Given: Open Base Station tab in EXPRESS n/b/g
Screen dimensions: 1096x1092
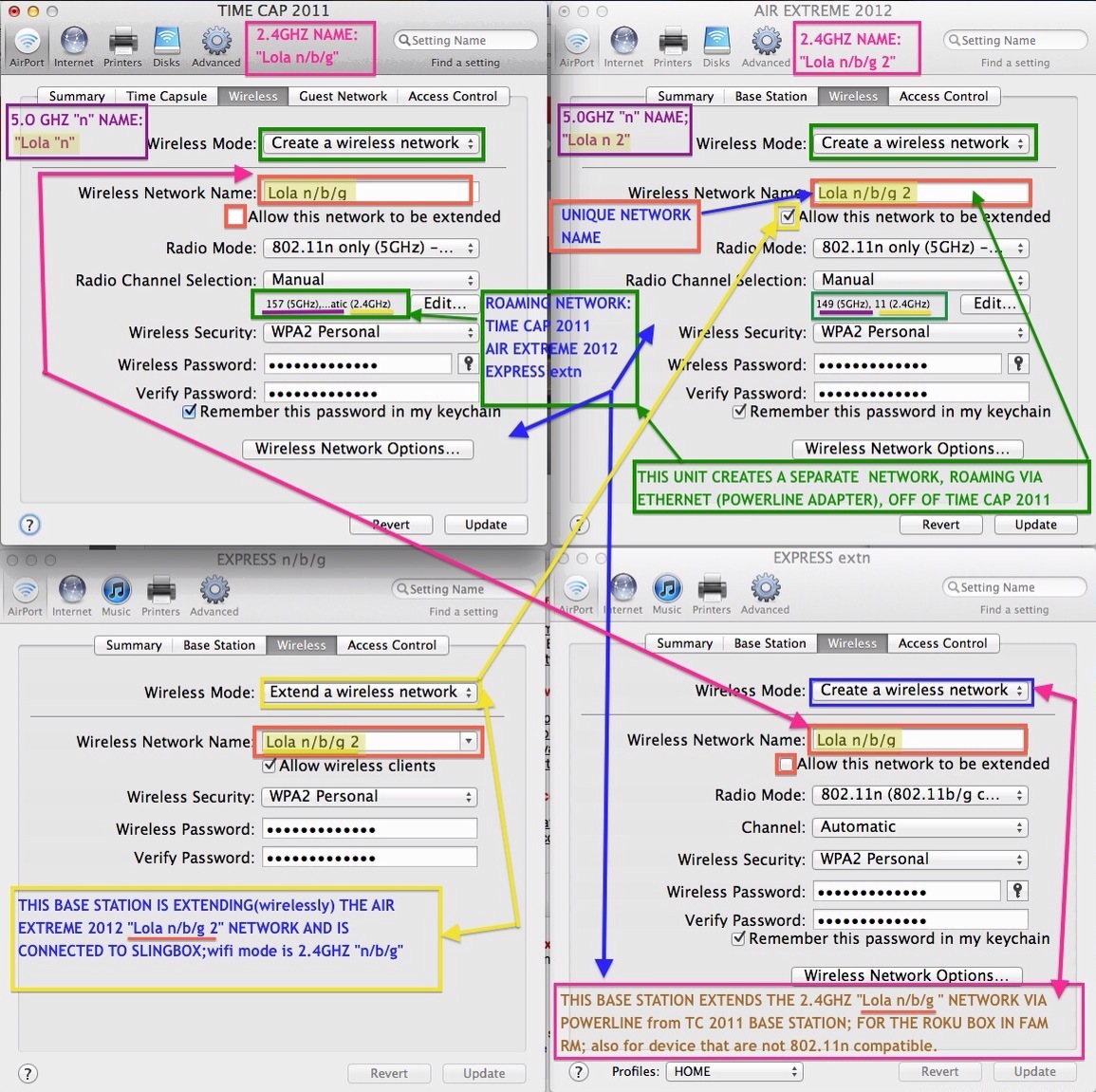Looking at the screenshot, I should coord(219,645).
